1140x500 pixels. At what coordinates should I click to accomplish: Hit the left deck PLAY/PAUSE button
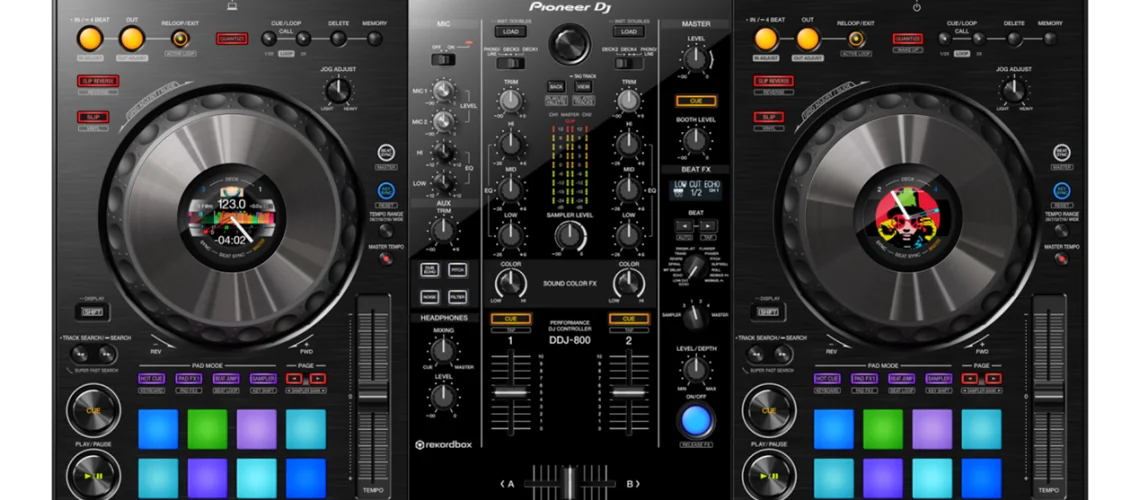click(94, 475)
